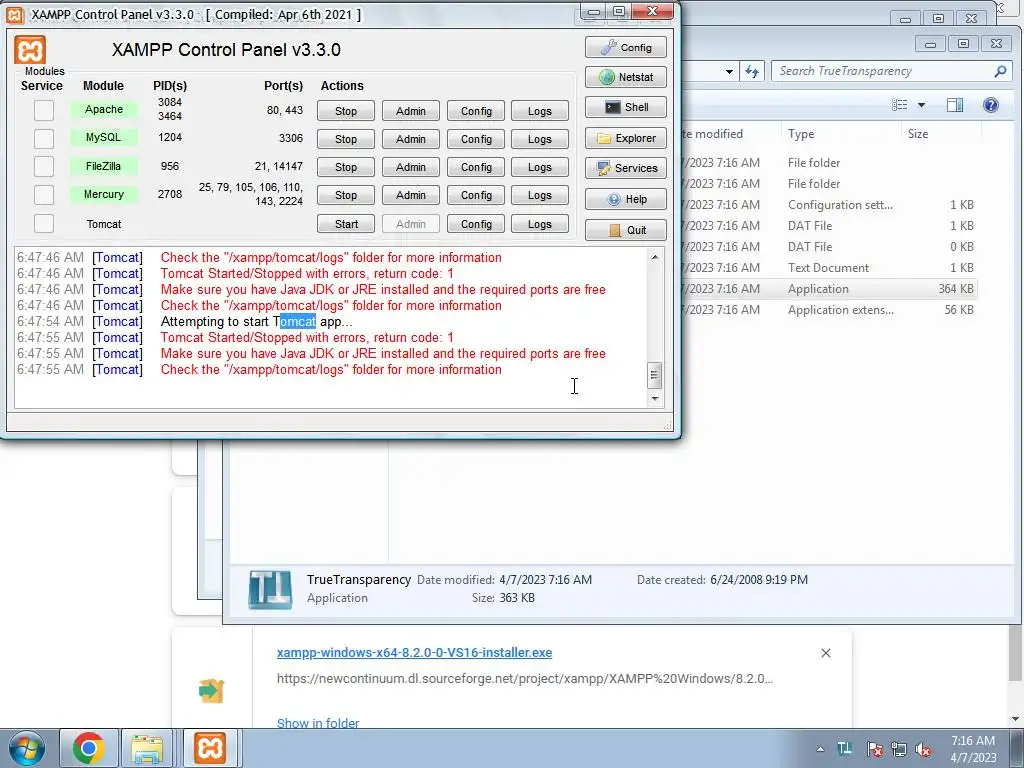Show hidden tray icons arrow
Screen dimensions: 1024x768
[x=820, y=749]
